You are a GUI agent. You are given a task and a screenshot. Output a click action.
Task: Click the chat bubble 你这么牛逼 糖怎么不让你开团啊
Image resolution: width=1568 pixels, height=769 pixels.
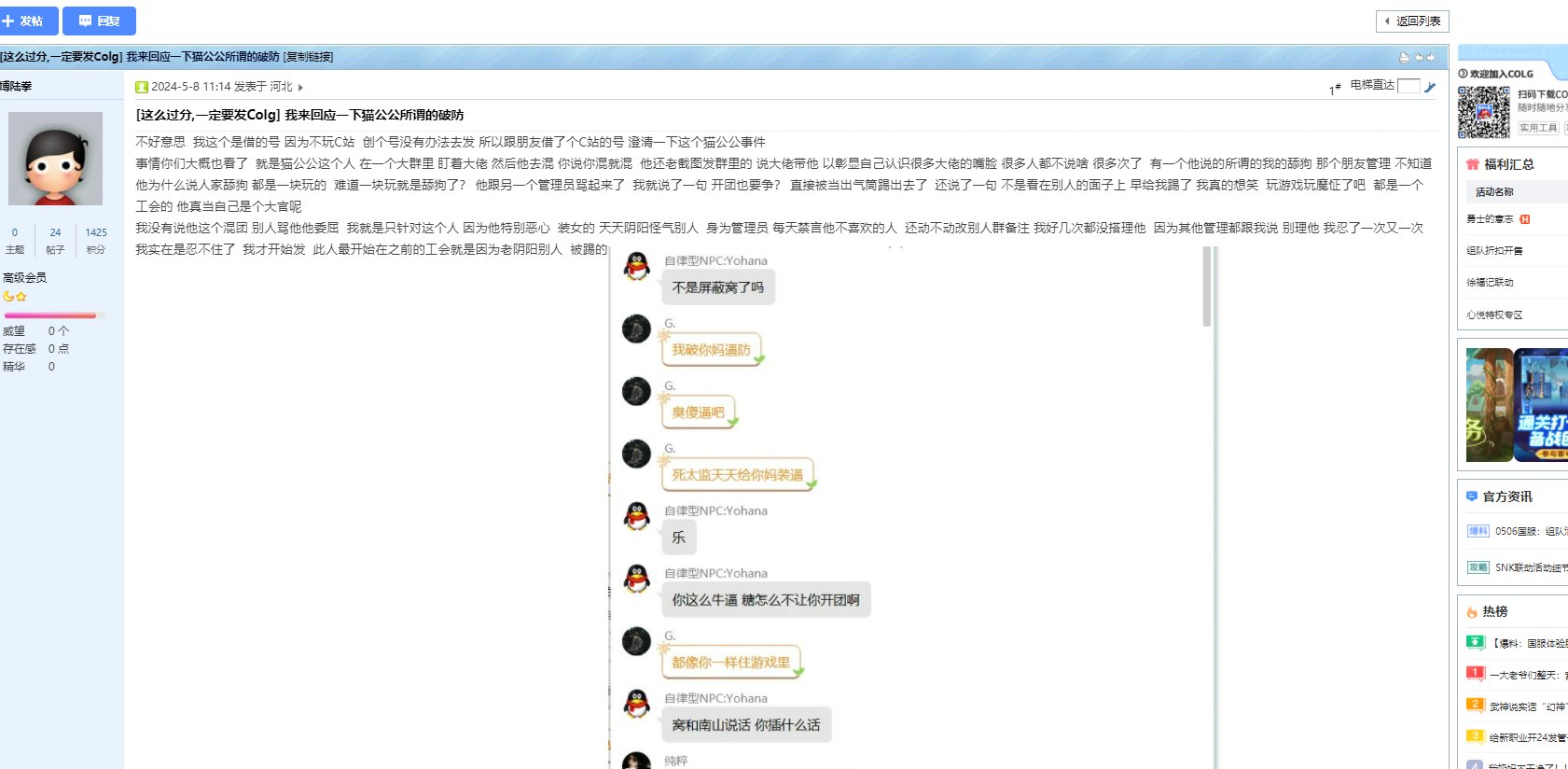(x=766, y=600)
